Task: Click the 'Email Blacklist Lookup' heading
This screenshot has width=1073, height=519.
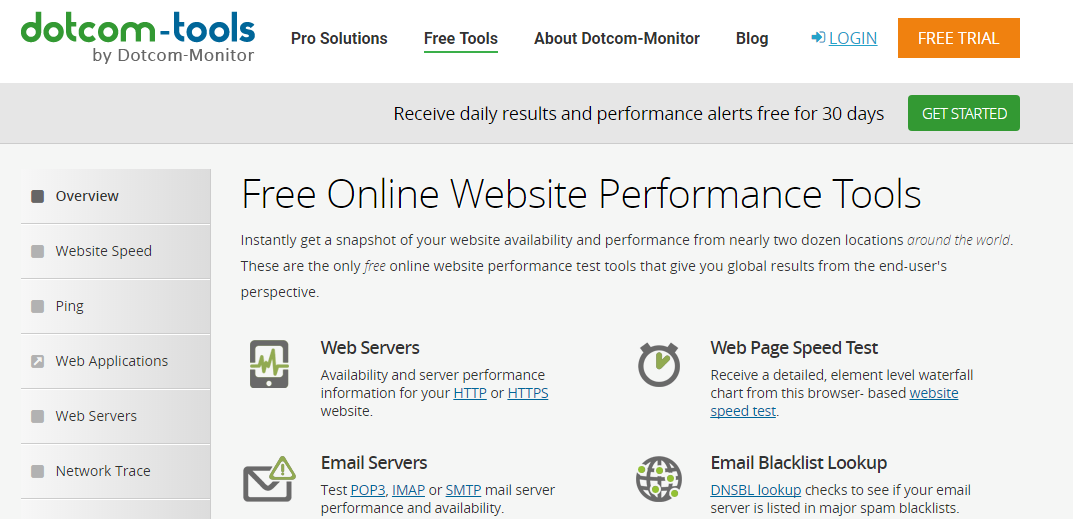Action: (799, 463)
